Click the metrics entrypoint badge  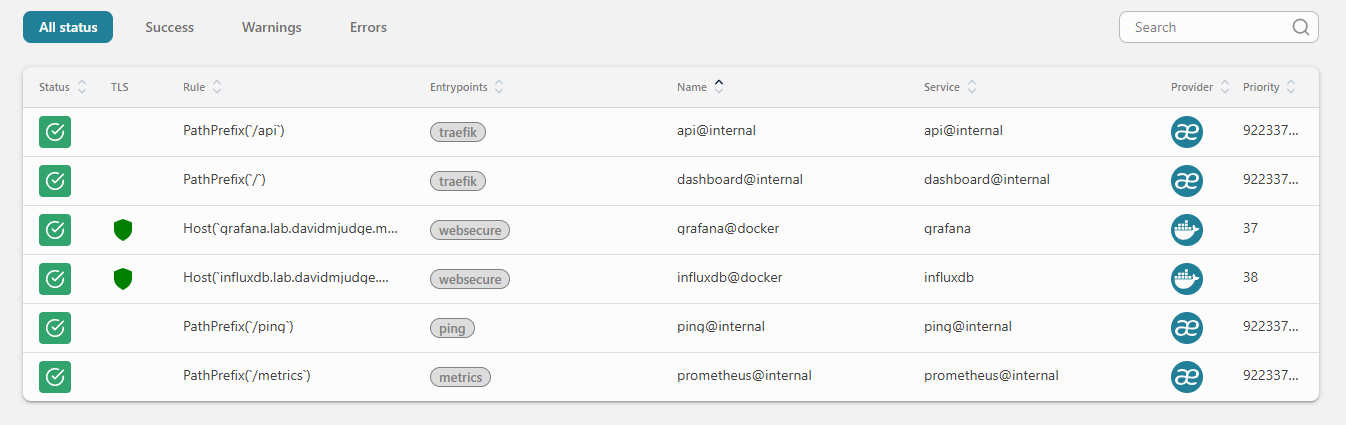[x=460, y=377]
